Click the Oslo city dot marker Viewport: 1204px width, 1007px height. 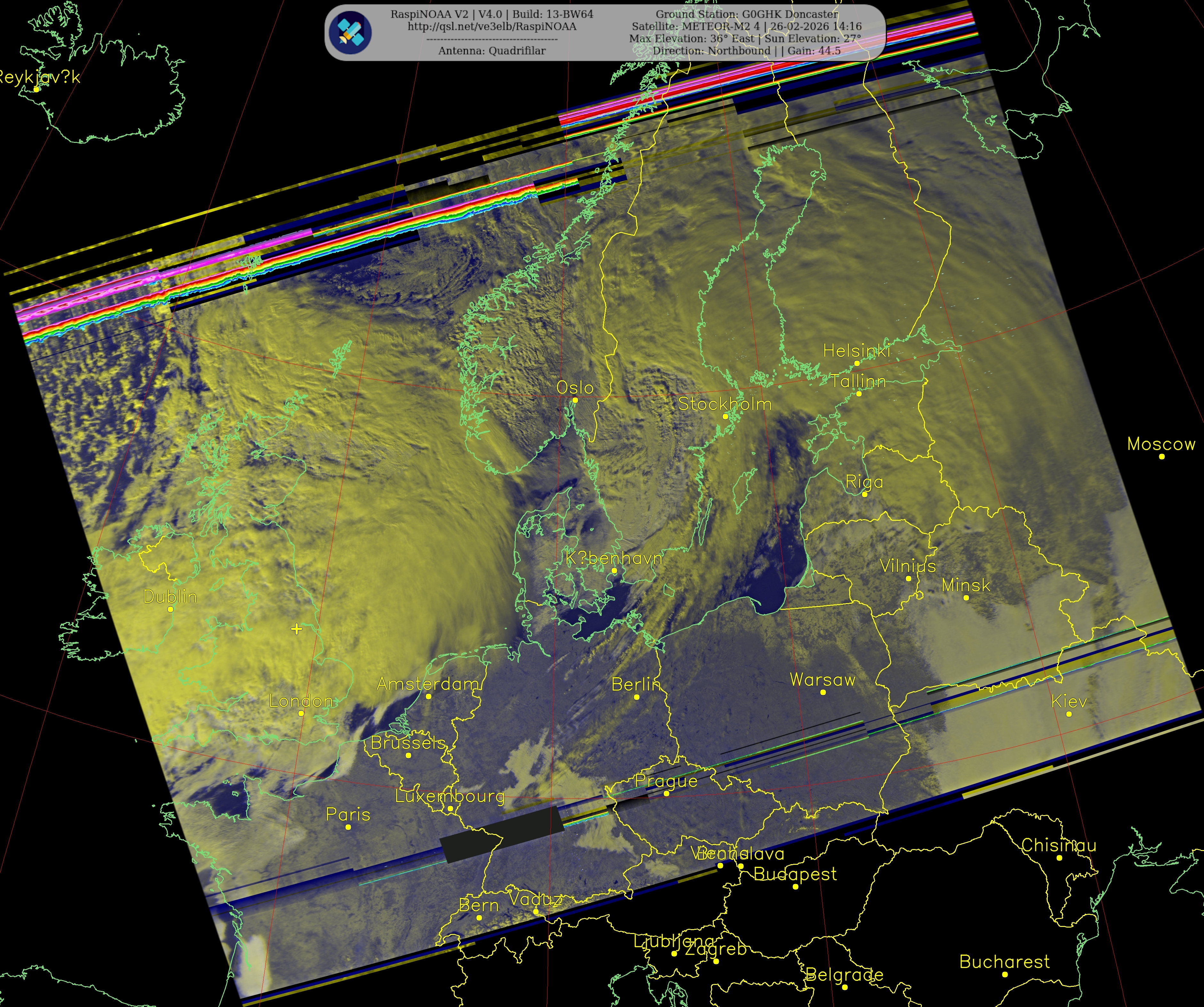575,400
